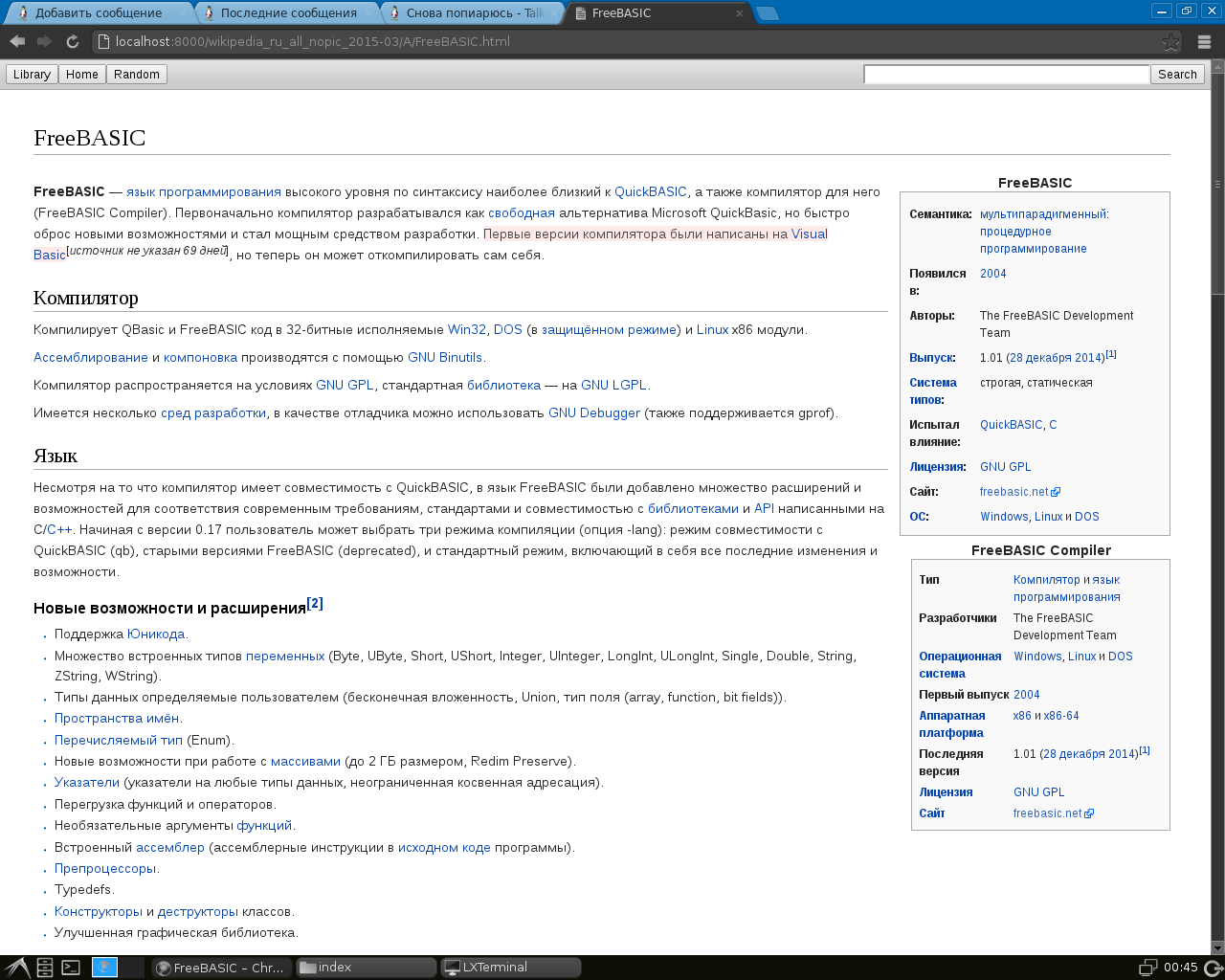Viewport: 1225px width, 980px height.
Task: Click the reference [2] superscript link
Action: [315, 604]
